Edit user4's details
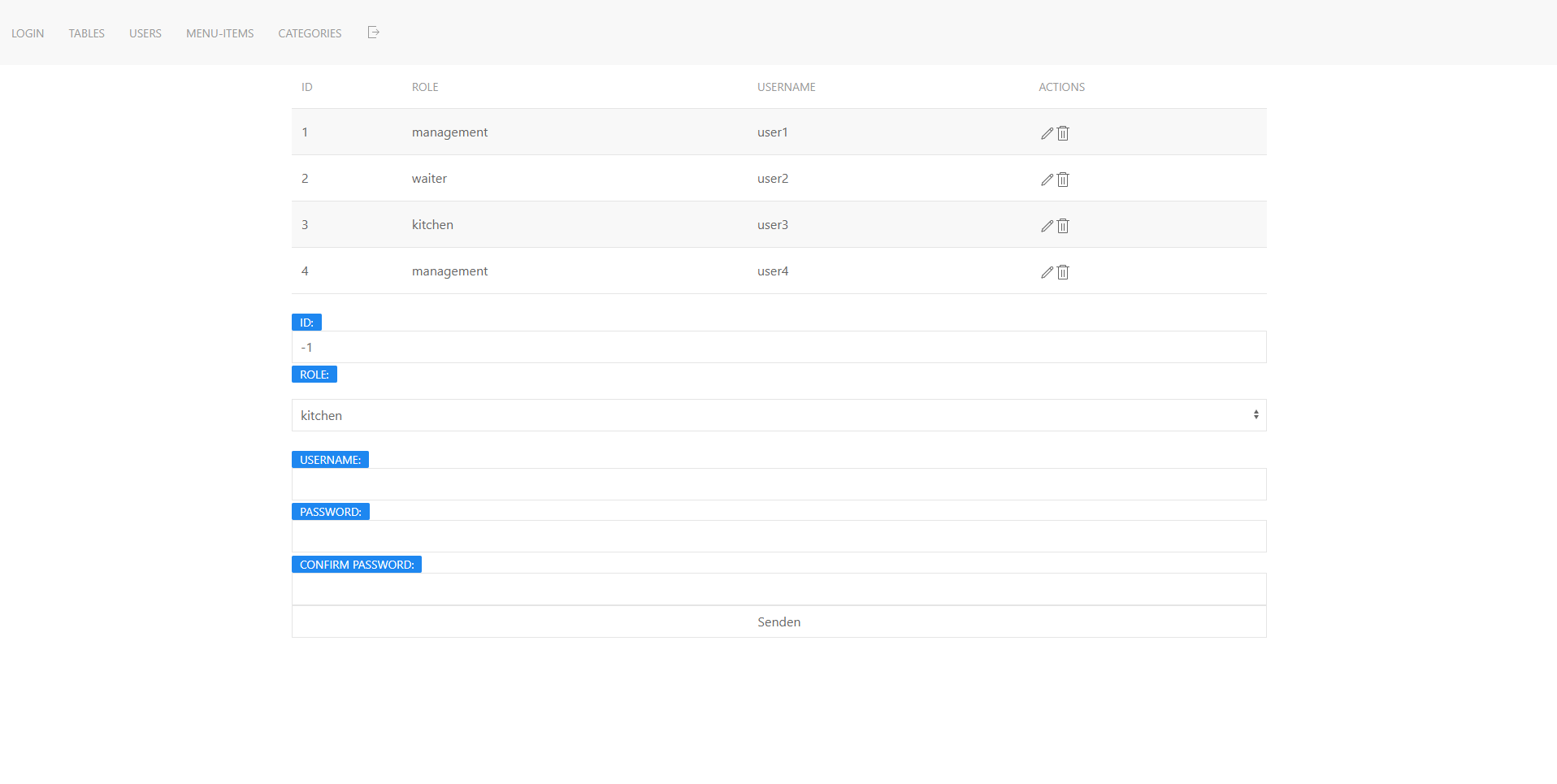1557x784 pixels. [1046, 271]
